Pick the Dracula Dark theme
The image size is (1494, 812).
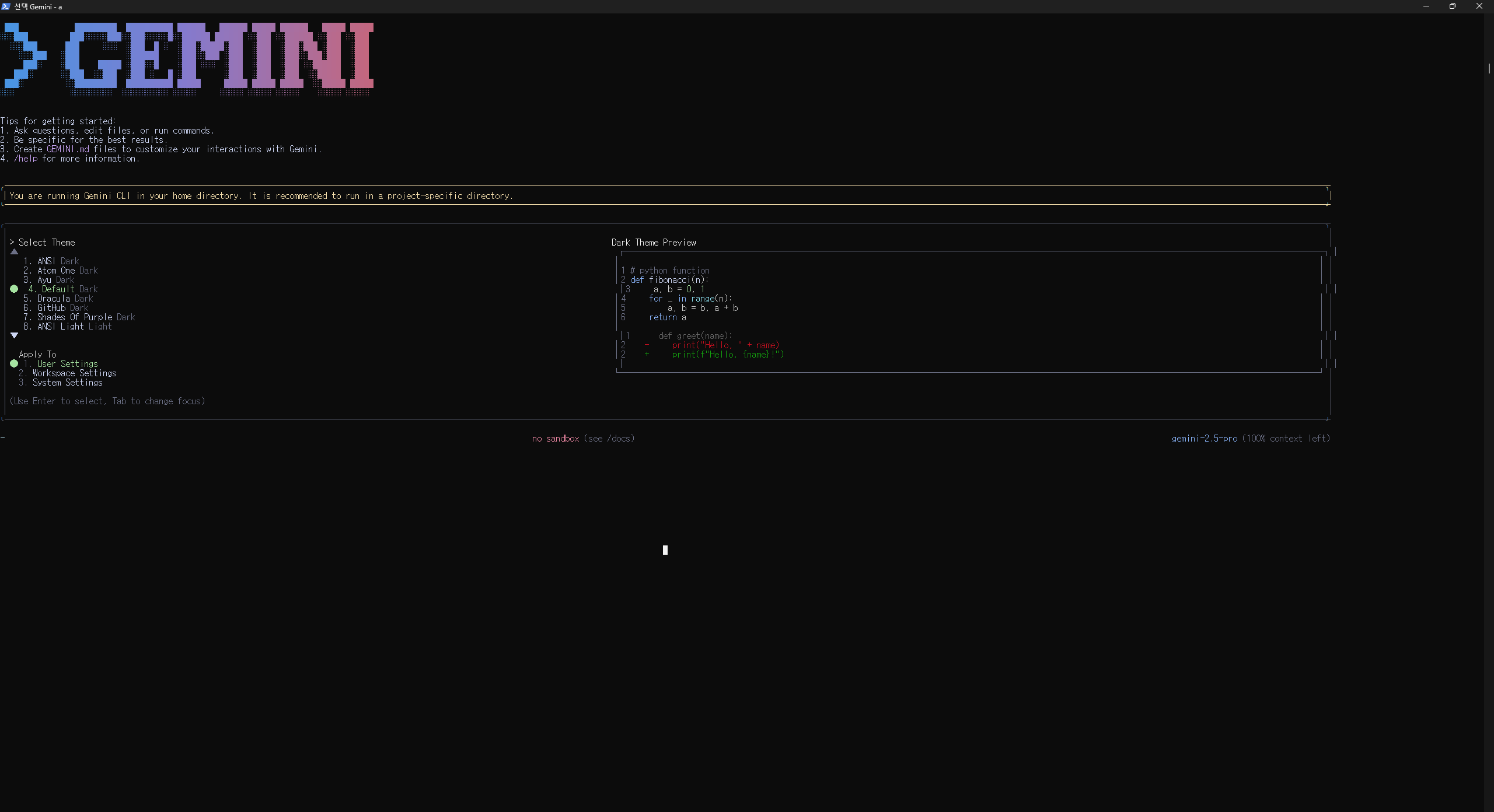pos(64,299)
